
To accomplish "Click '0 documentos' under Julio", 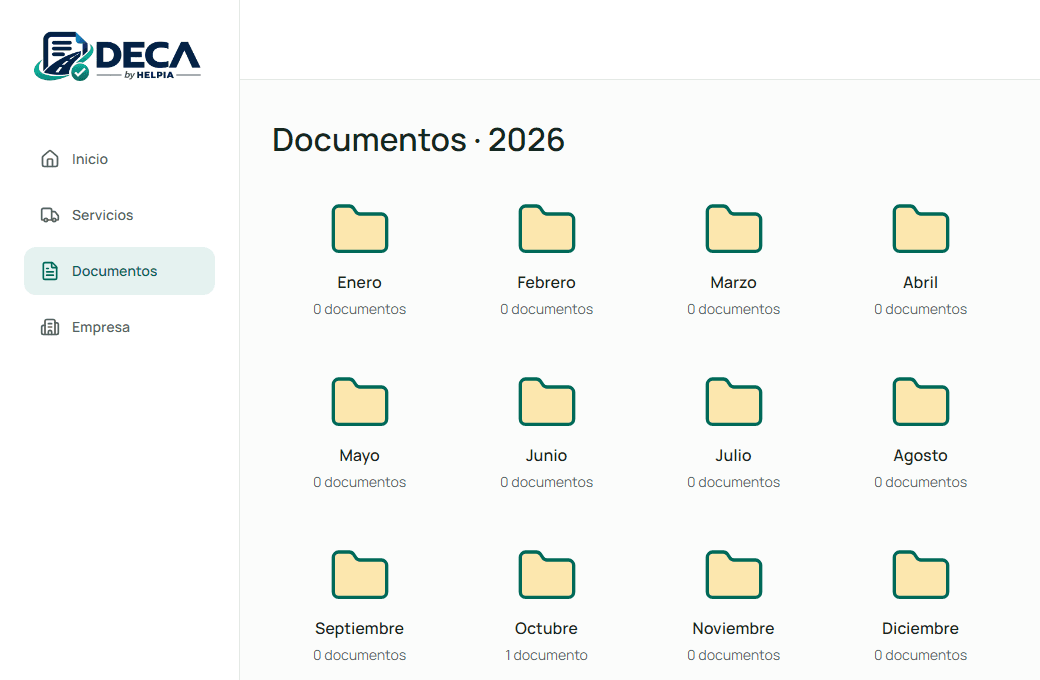I will pyautogui.click(x=734, y=482).
